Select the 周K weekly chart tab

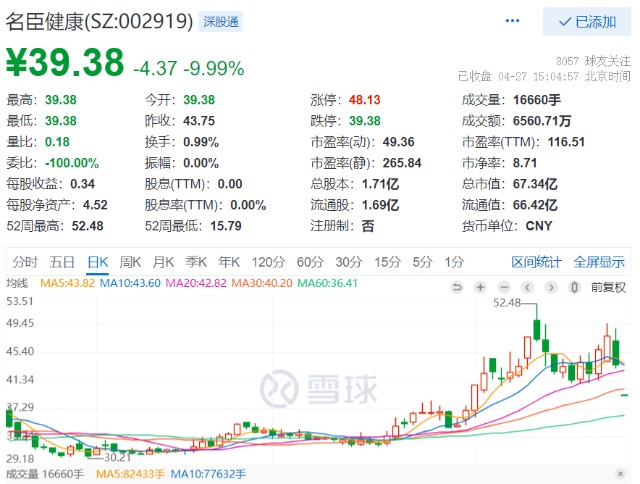[x=130, y=262]
